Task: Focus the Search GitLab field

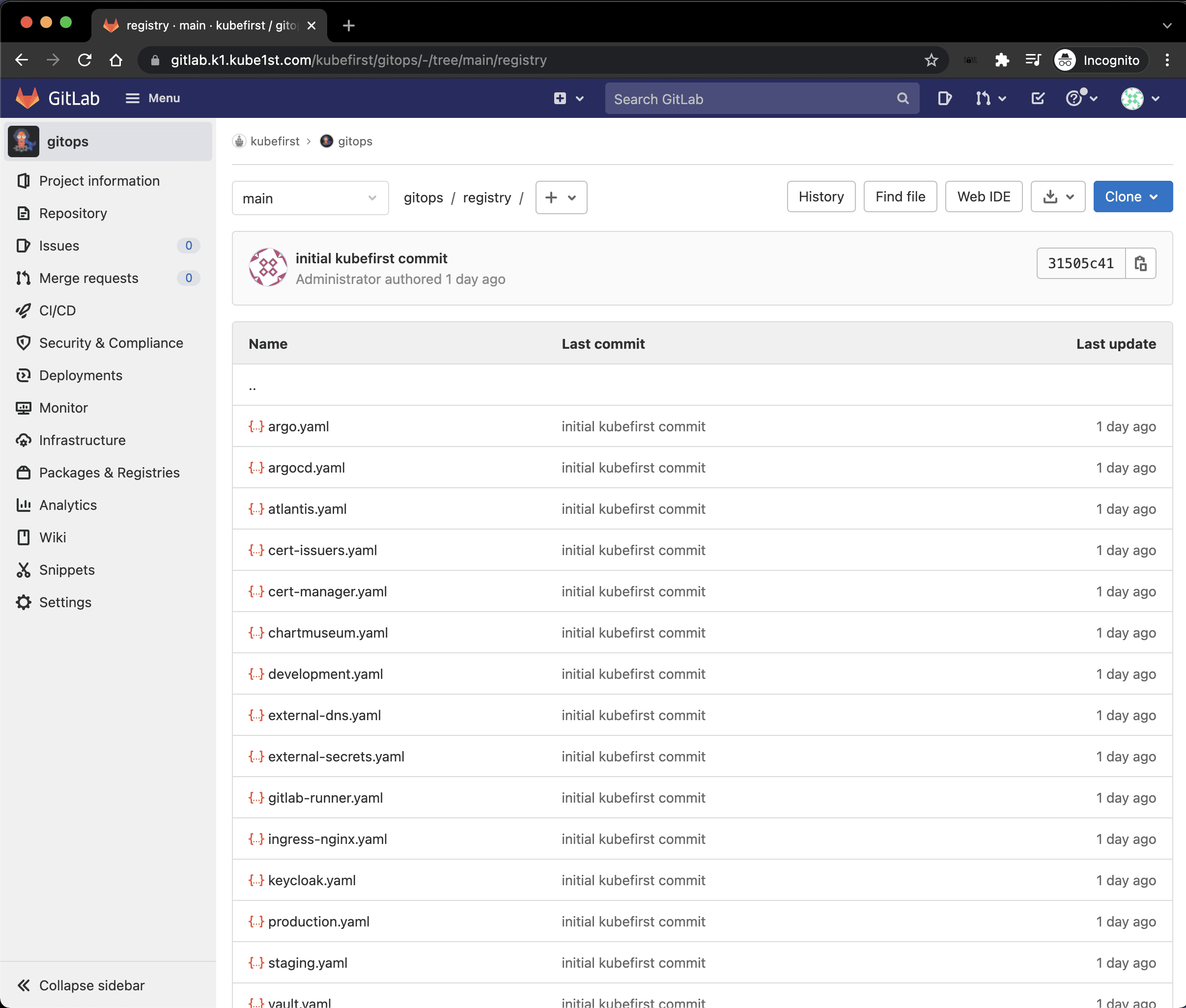Action: pyautogui.click(x=762, y=99)
